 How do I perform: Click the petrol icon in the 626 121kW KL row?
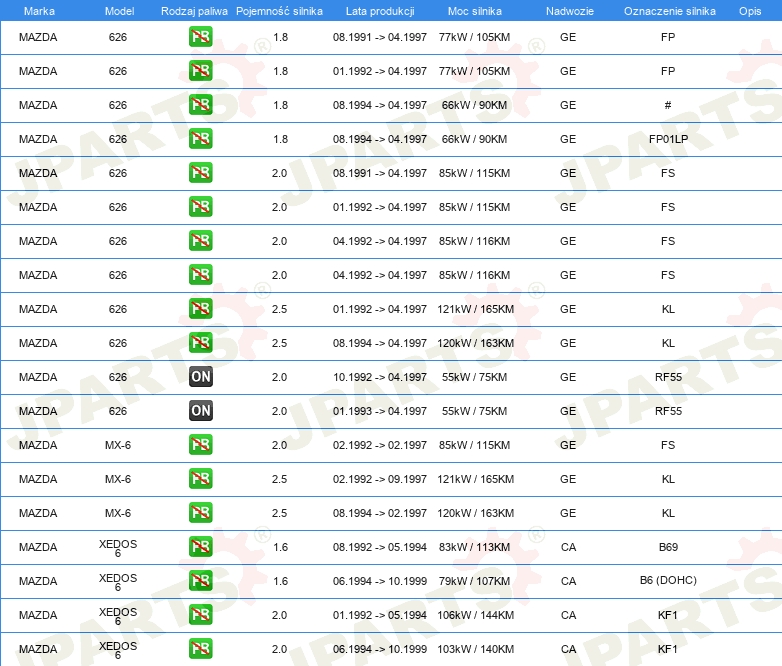click(200, 309)
